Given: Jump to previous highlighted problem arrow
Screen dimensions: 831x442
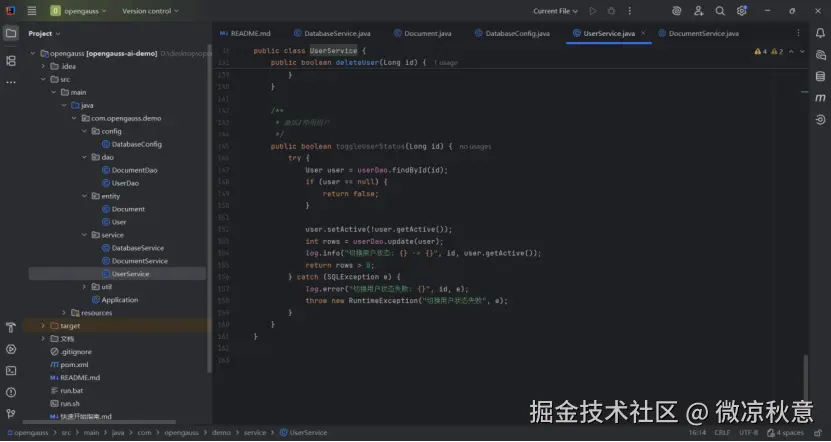Looking at the screenshot, I should pos(791,51).
